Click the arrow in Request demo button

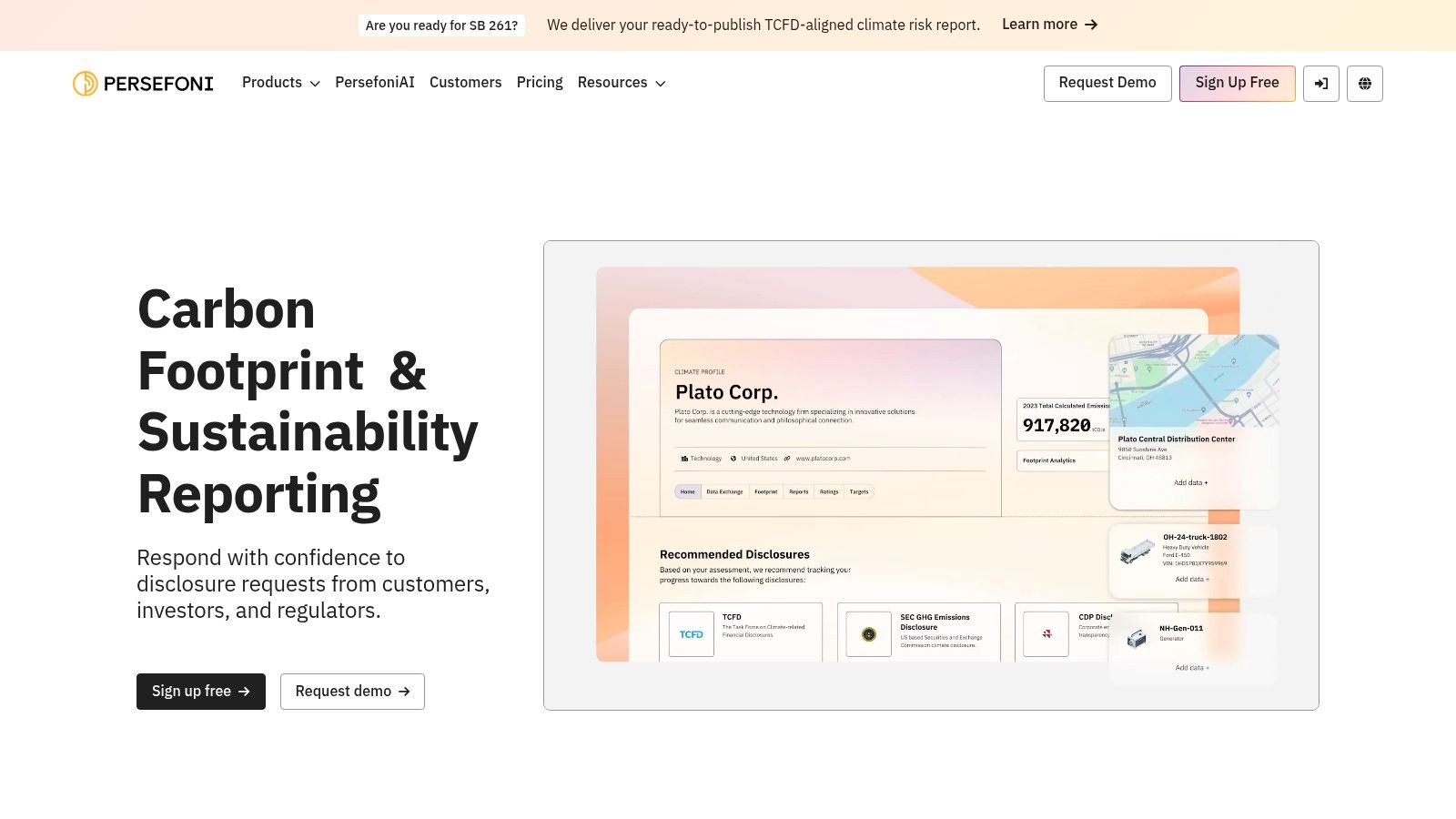pyautogui.click(x=404, y=692)
